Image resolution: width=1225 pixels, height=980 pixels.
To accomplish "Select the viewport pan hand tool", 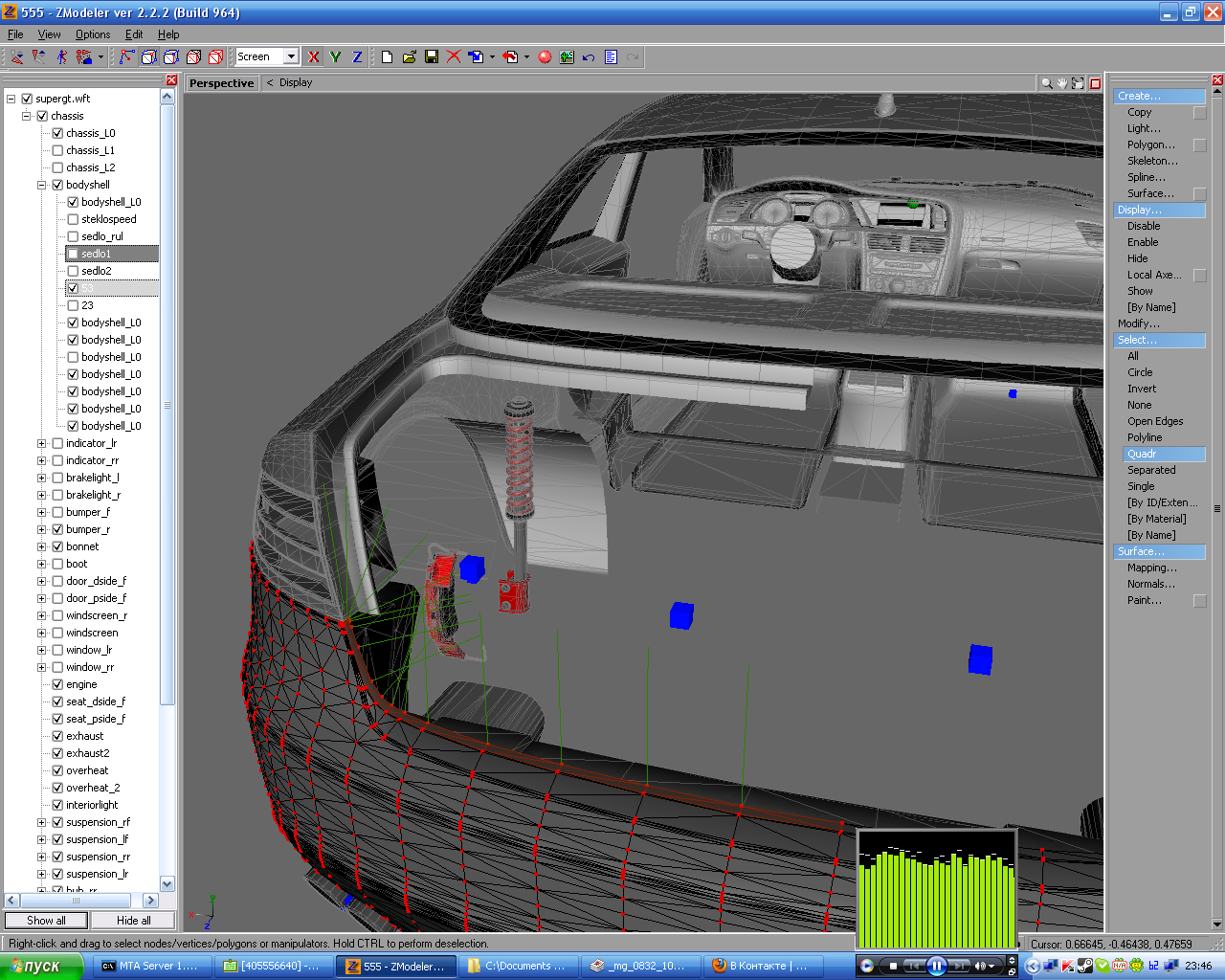I will [1062, 83].
